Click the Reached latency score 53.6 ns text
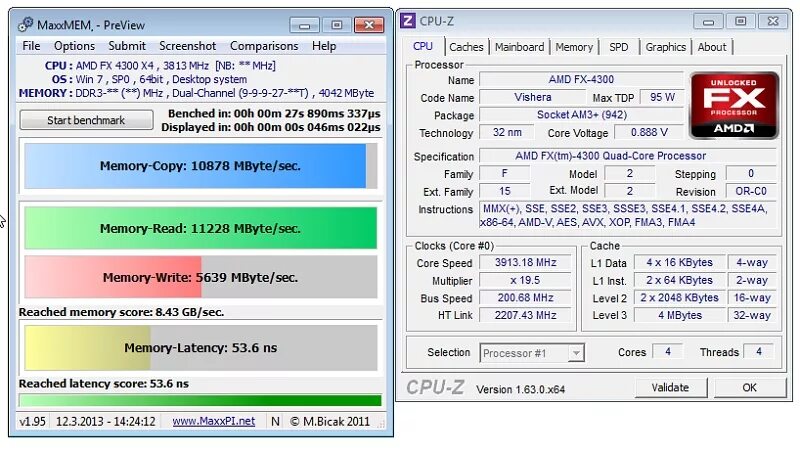800x454 pixels. coord(104,383)
